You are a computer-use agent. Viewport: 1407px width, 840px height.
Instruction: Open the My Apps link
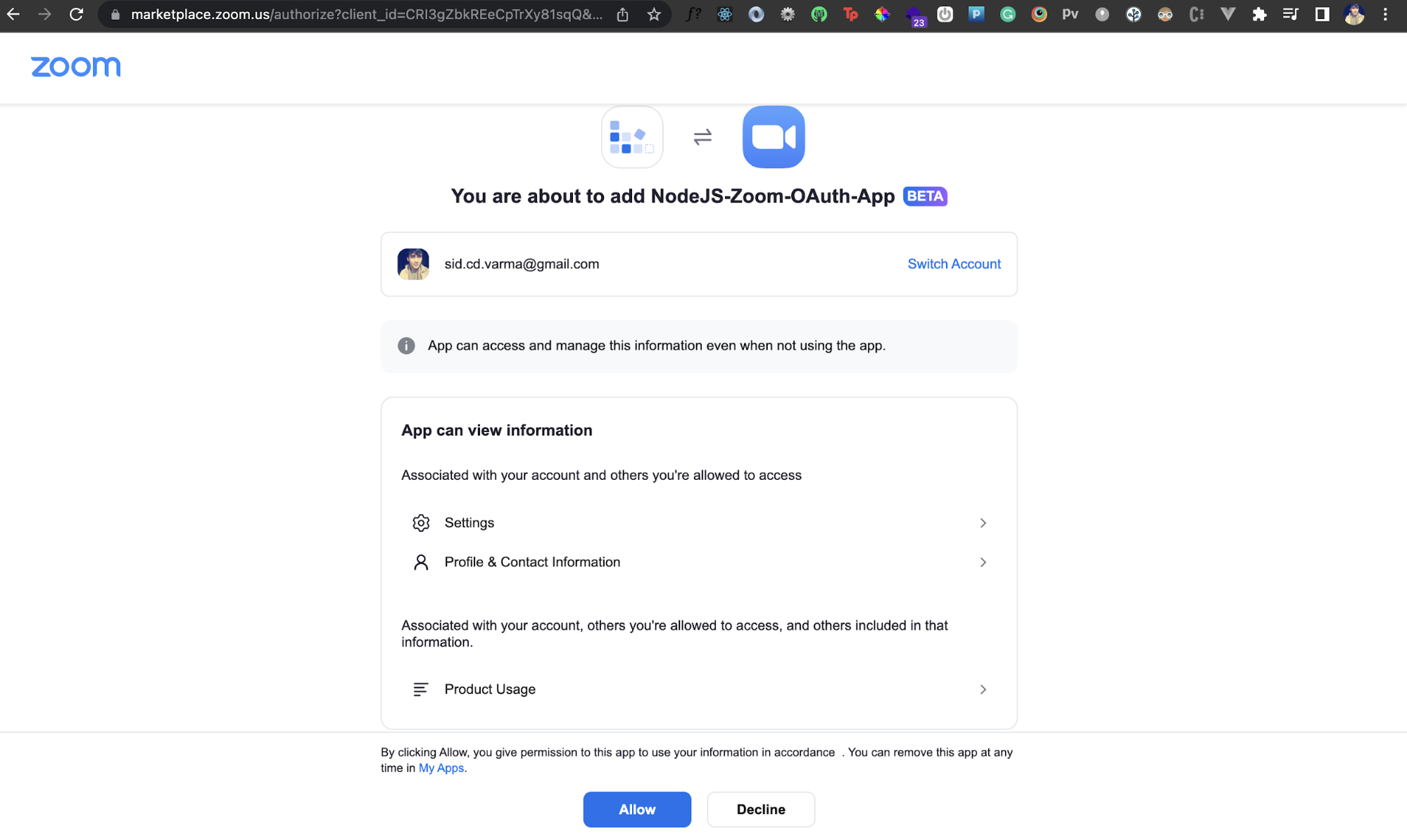[x=441, y=768]
